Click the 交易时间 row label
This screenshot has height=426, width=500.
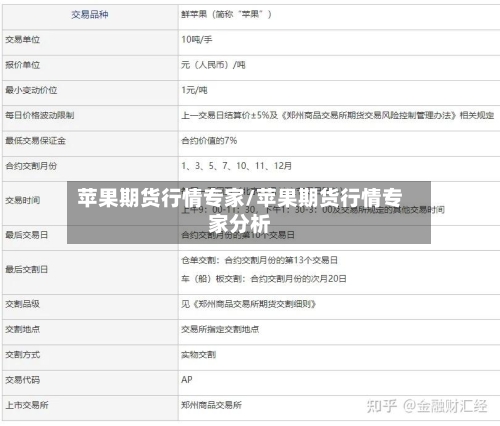[23, 200]
